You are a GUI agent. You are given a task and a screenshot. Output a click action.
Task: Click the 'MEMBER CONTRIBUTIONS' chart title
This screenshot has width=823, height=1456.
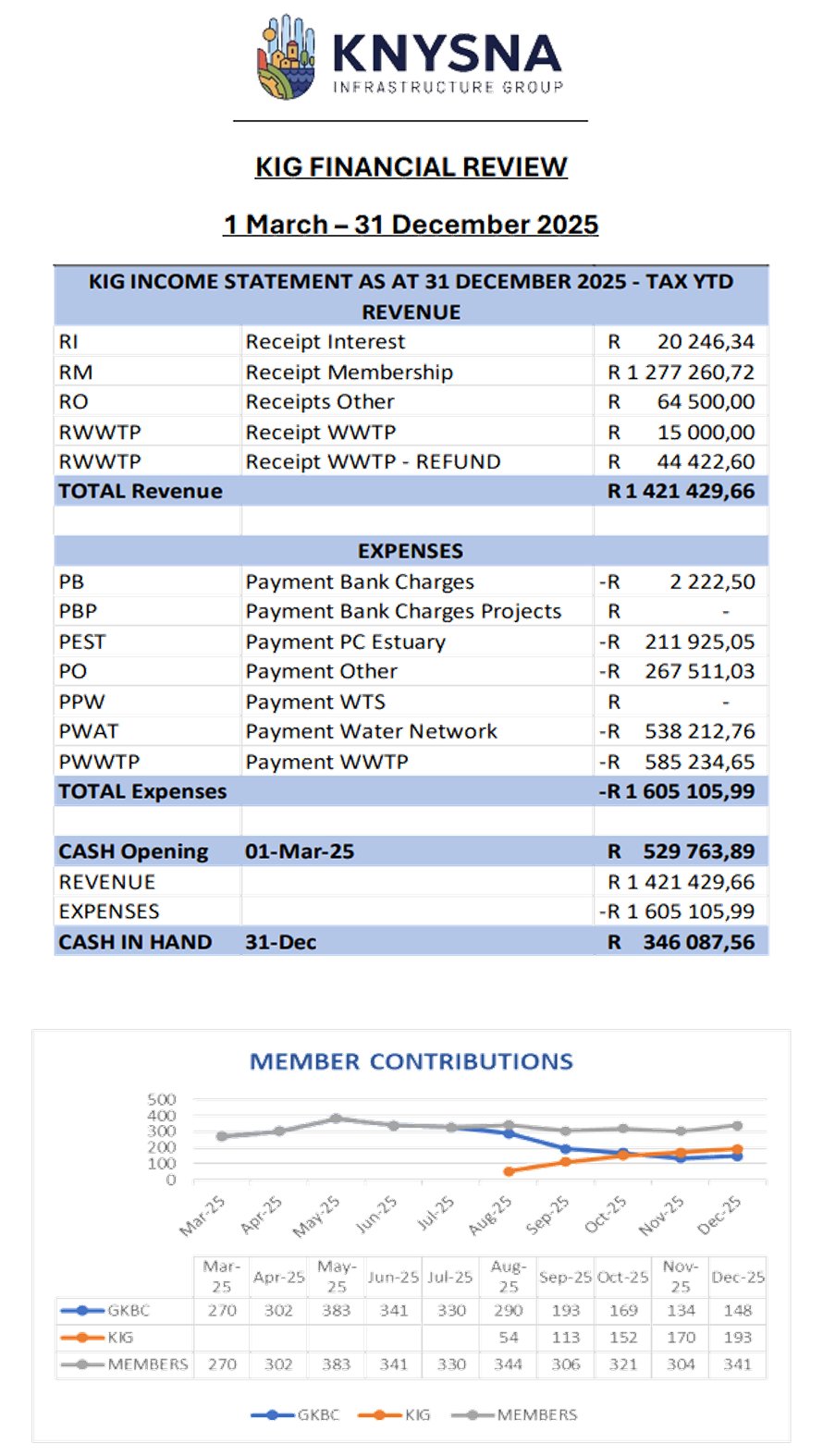click(x=411, y=1061)
